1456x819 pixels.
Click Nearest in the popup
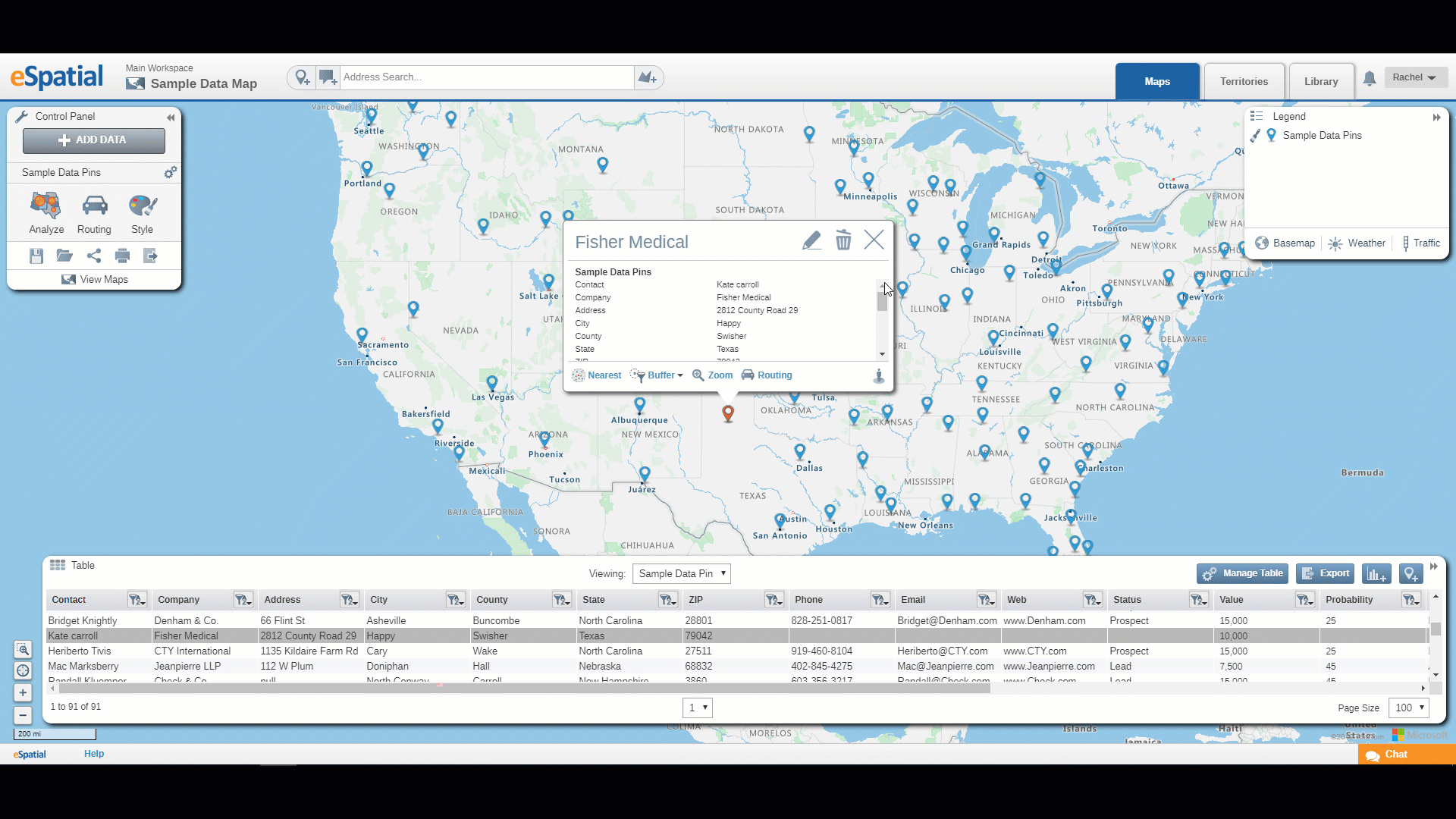click(596, 375)
